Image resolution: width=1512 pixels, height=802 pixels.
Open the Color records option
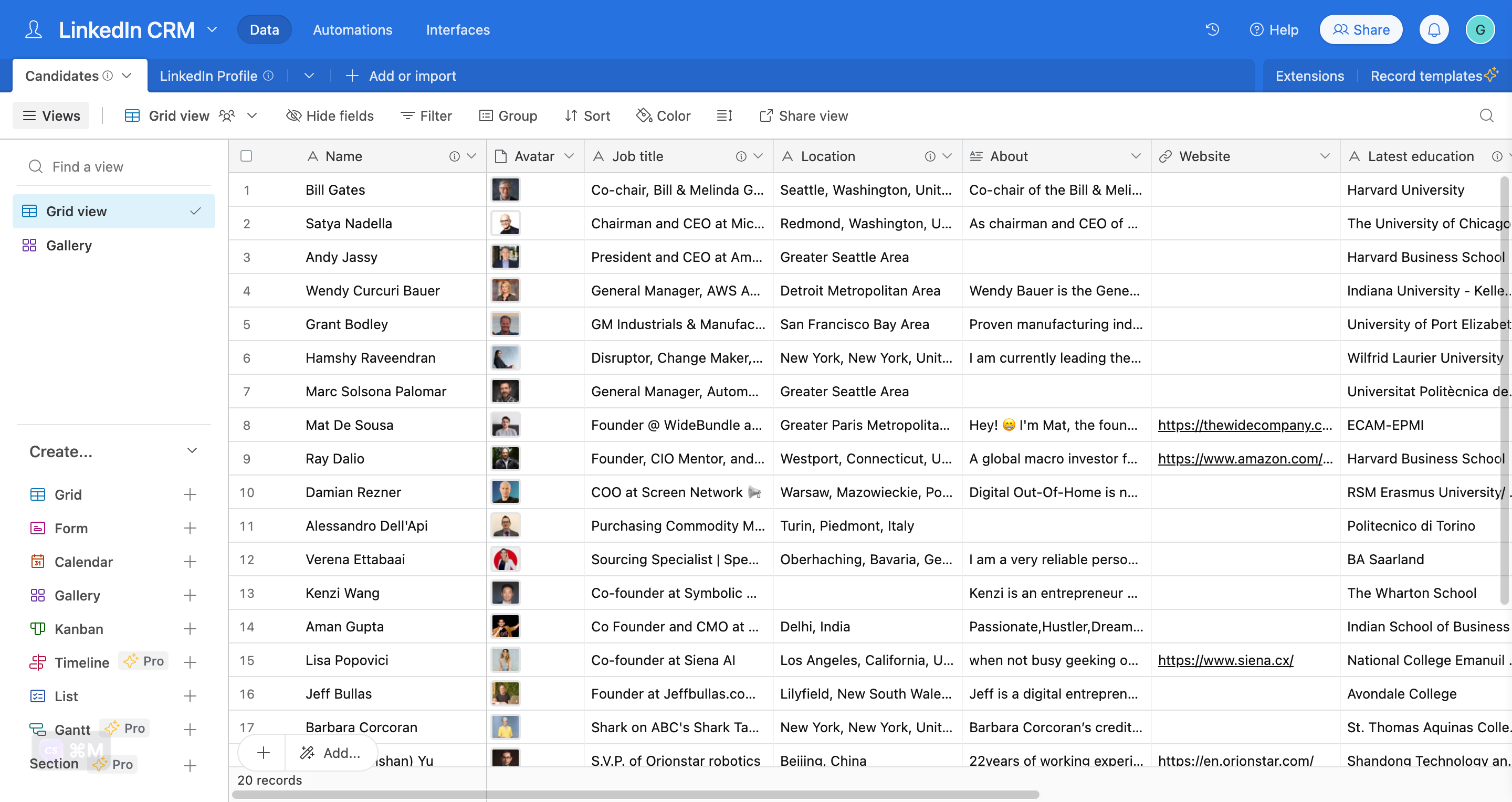click(664, 115)
